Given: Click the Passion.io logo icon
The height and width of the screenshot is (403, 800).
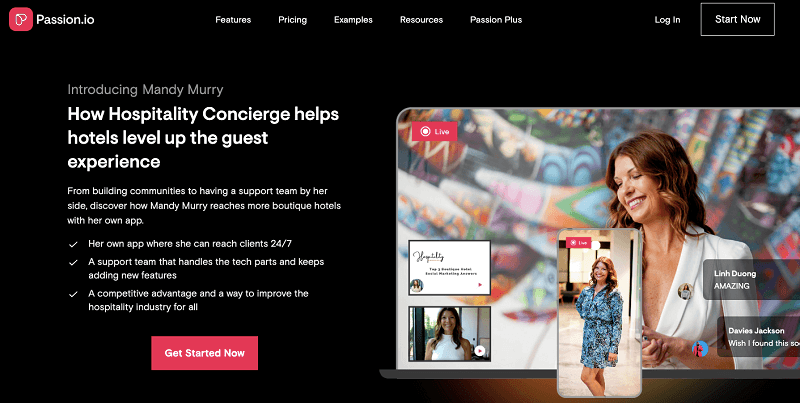Looking at the screenshot, I should (x=21, y=19).
